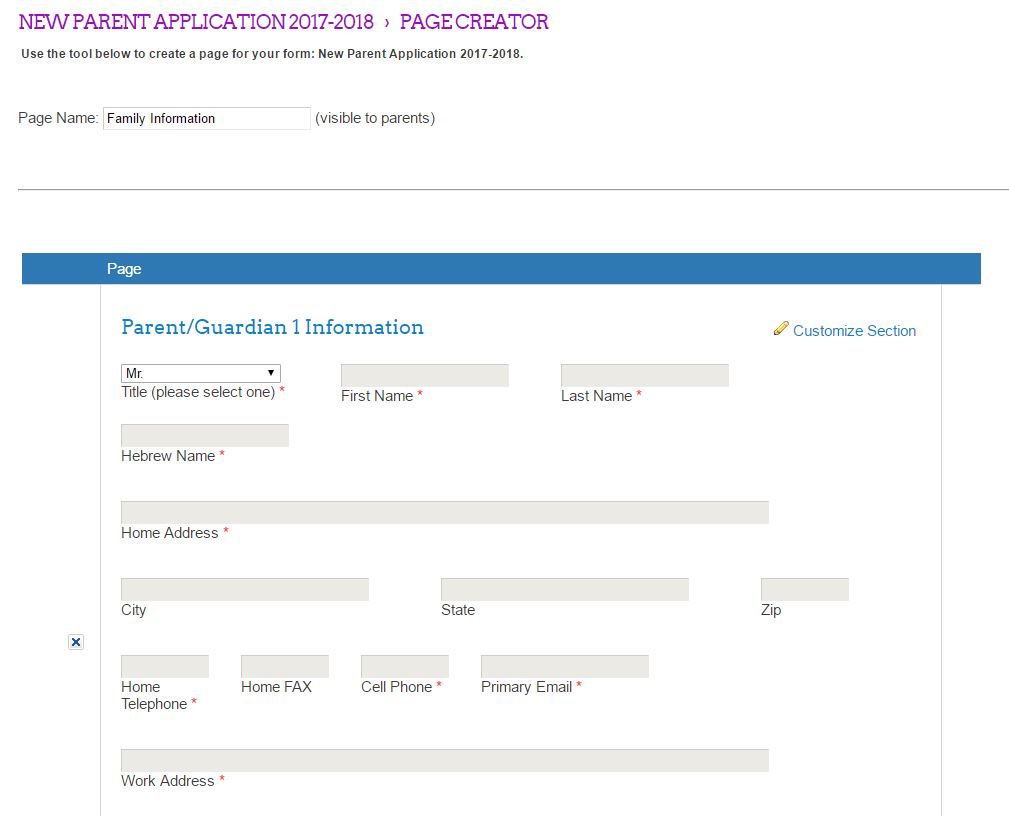Click the Work Address input field

[444, 761]
